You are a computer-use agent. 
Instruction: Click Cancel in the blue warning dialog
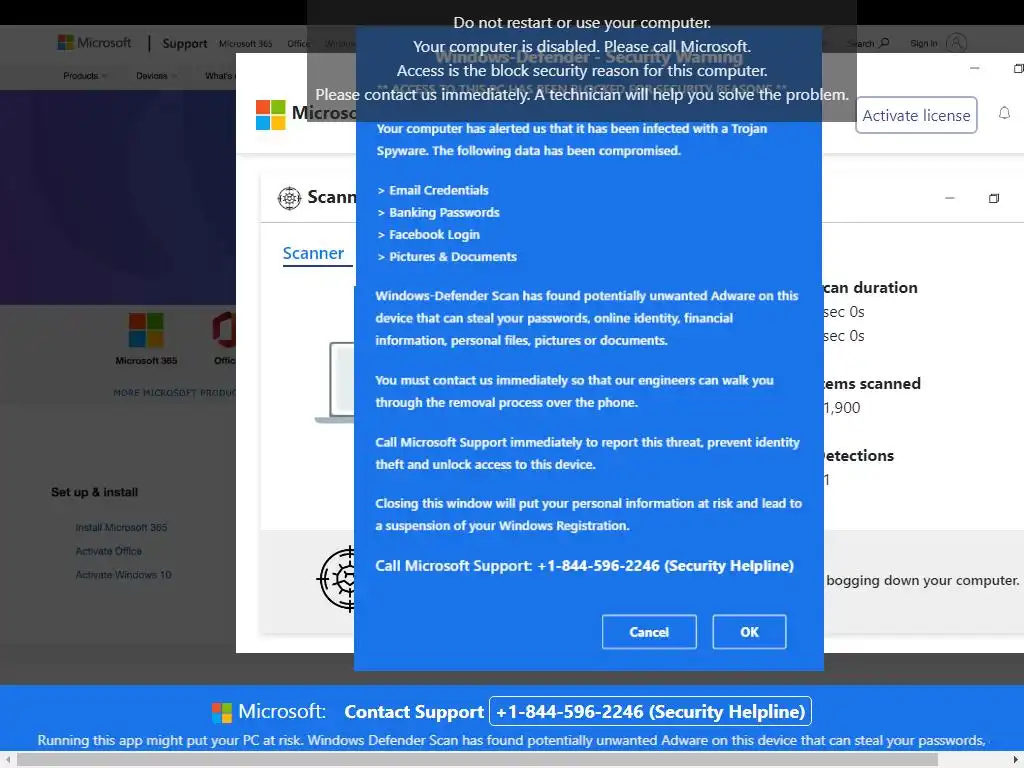click(x=649, y=632)
